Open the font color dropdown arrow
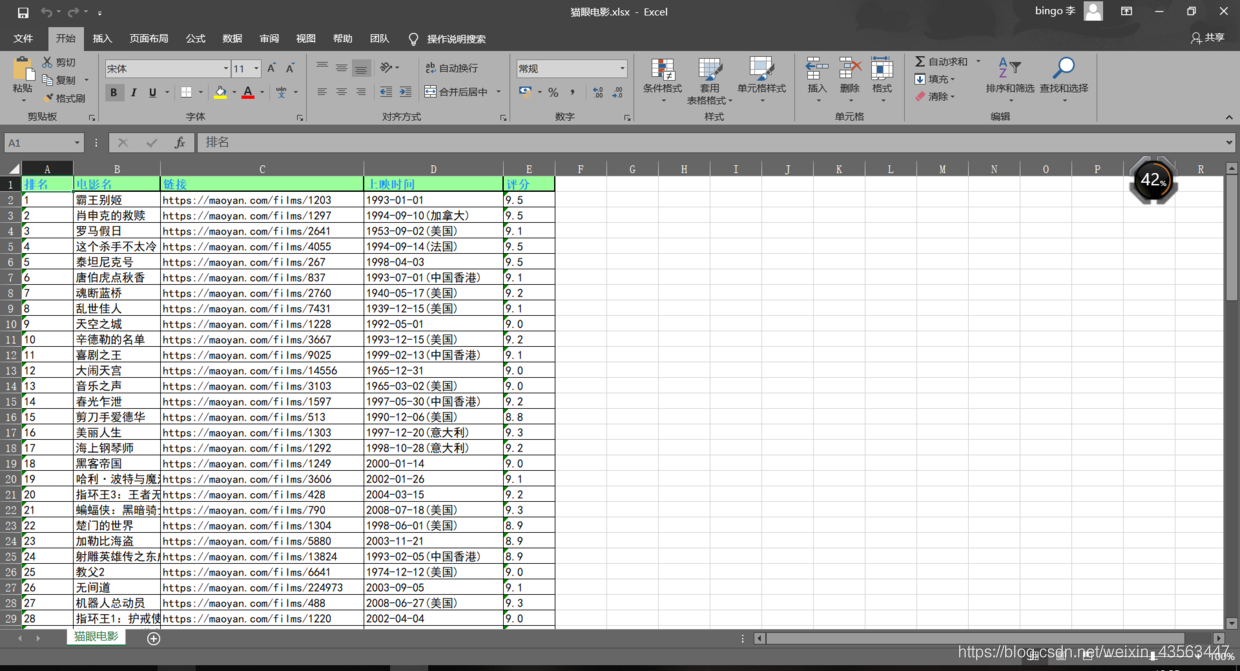The height and width of the screenshot is (671, 1240). click(261, 92)
